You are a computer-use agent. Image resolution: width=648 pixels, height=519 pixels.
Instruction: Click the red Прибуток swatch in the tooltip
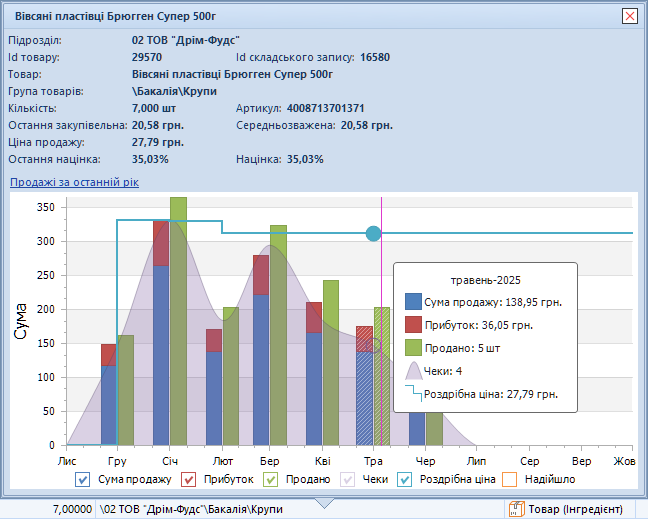[414, 324]
